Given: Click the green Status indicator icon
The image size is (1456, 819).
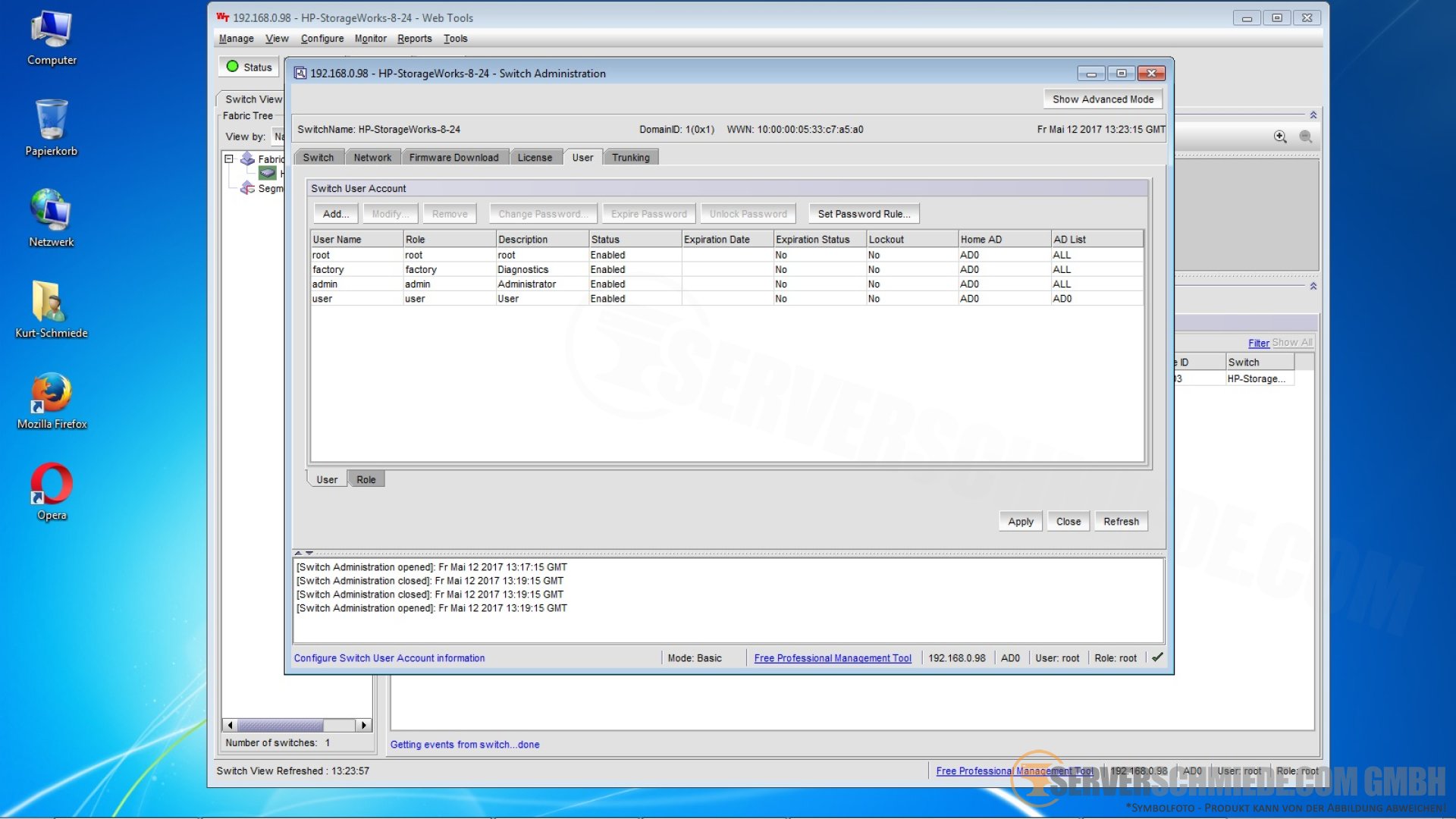Looking at the screenshot, I should tap(233, 67).
